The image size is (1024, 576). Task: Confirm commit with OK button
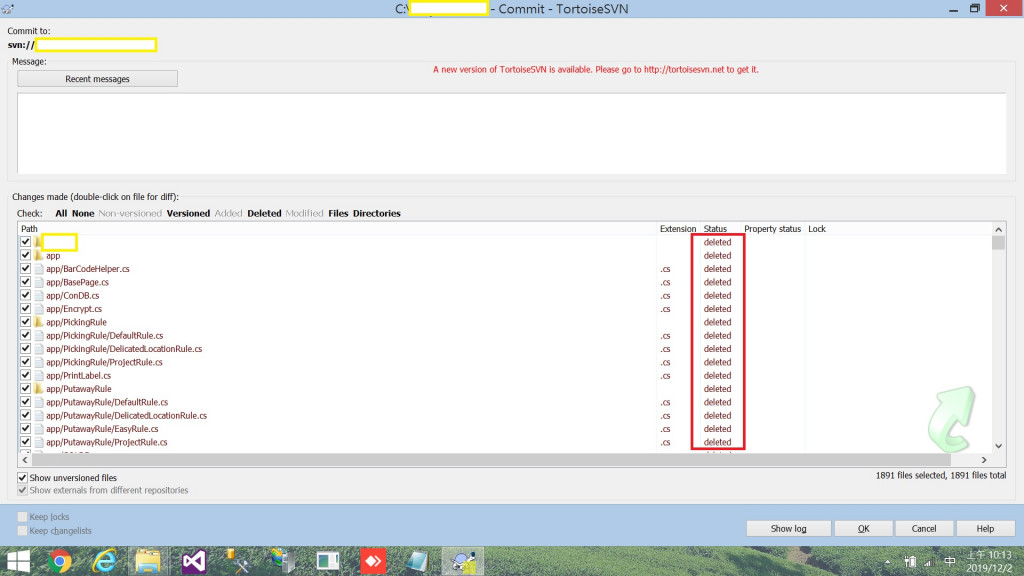(863, 528)
